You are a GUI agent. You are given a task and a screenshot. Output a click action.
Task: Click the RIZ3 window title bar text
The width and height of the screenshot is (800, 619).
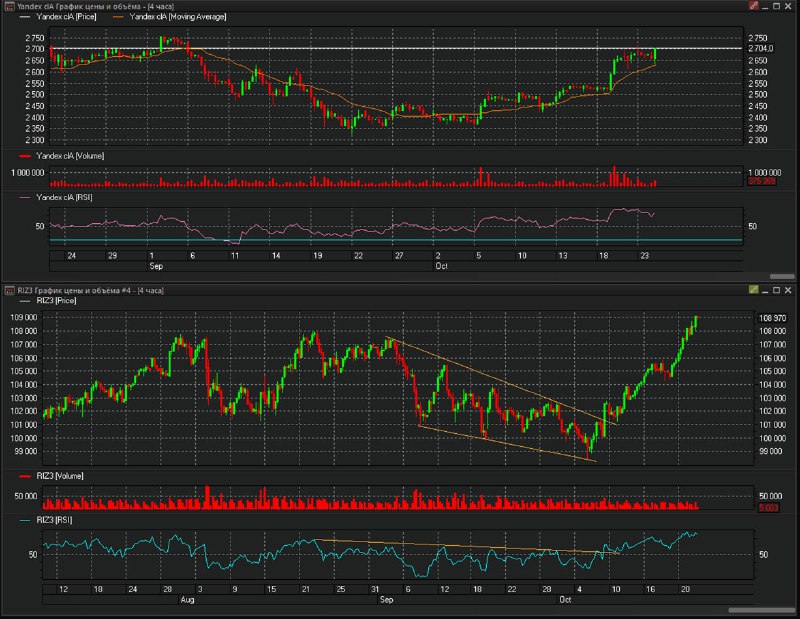click(90, 290)
